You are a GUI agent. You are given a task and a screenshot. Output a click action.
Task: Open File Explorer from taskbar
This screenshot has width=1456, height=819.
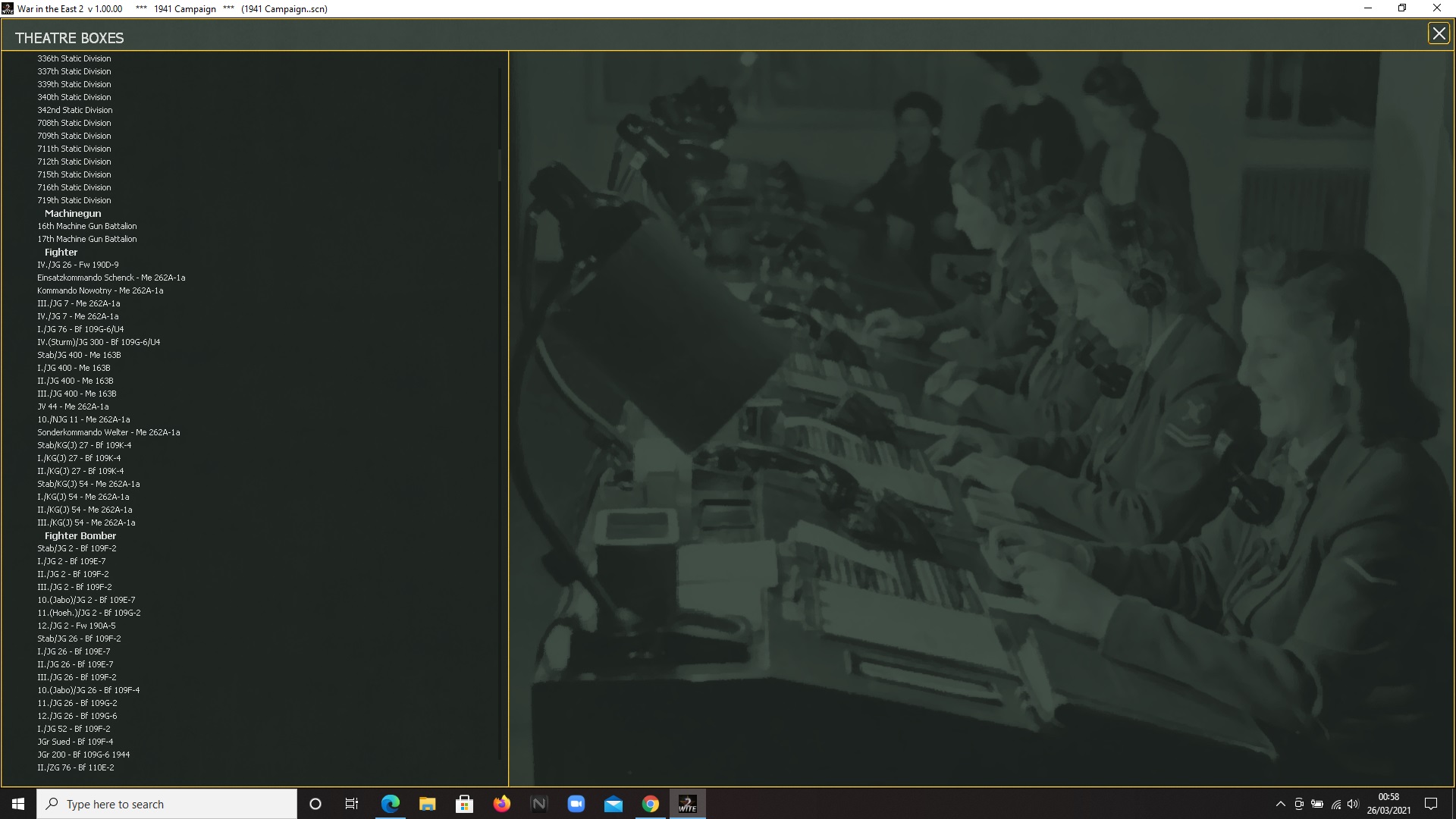[x=427, y=804]
